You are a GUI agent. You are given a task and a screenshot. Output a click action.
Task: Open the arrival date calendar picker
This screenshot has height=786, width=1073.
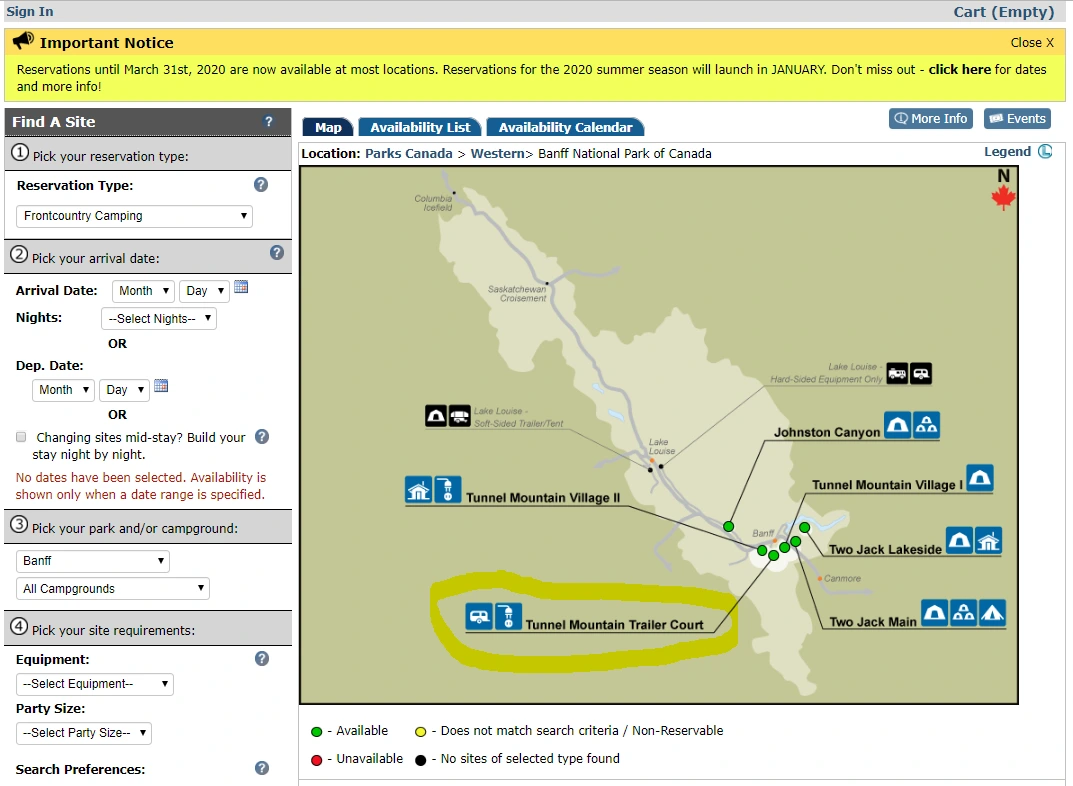click(241, 287)
